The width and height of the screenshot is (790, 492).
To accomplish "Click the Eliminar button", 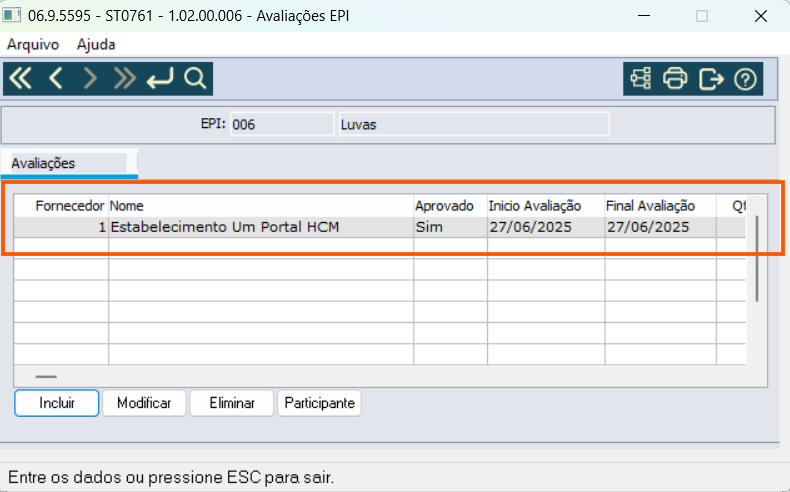I will pyautogui.click(x=232, y=403).
